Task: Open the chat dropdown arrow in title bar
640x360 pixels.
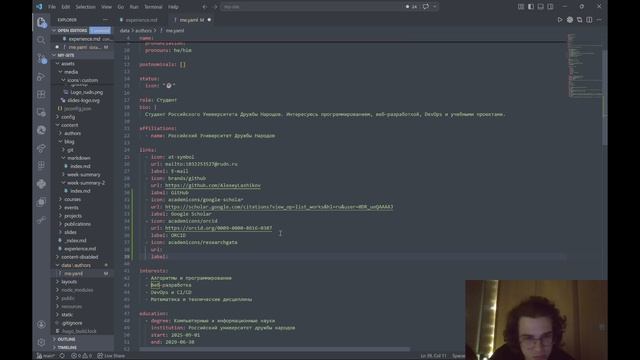Action: (435, 7)
